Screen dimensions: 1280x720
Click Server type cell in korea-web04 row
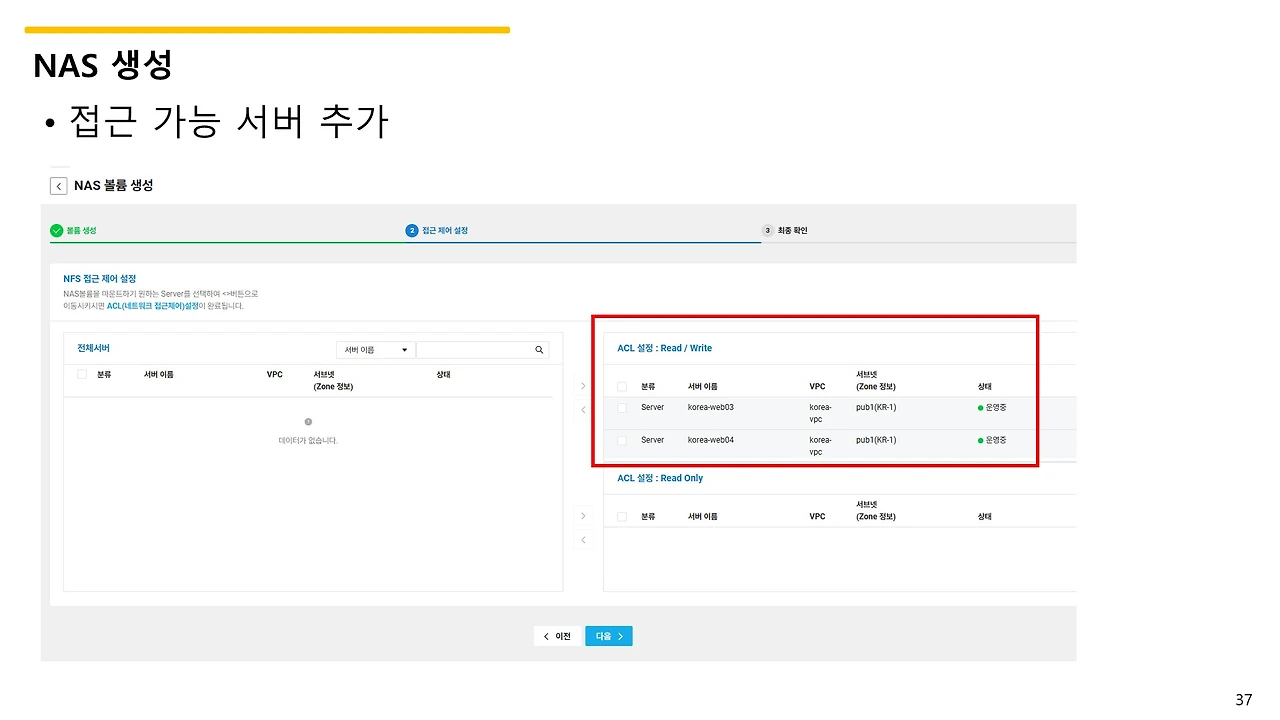pyautogui.click(x=653, y=440)
